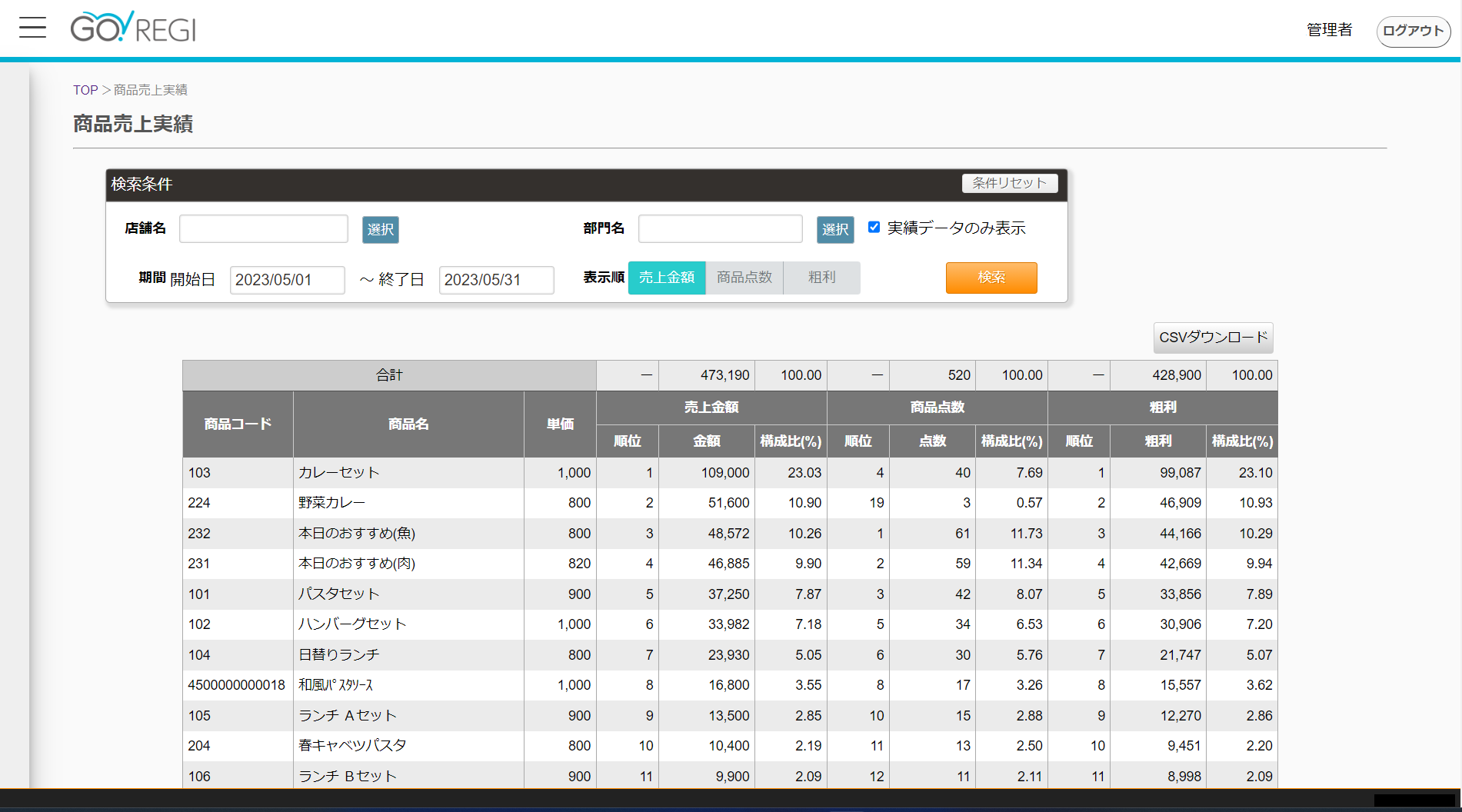Click the 単価 column header
Image resolution: width=1462 pixels, height=812 pixels.
point(560,424)
